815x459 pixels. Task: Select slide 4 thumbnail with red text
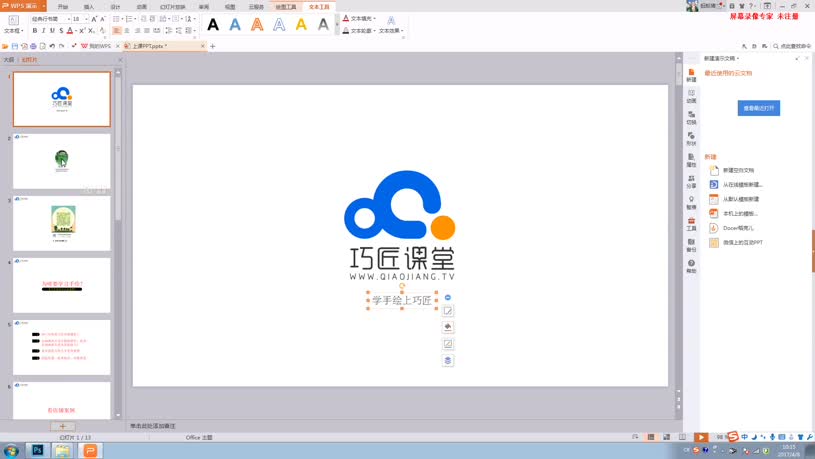pos(62,285)
